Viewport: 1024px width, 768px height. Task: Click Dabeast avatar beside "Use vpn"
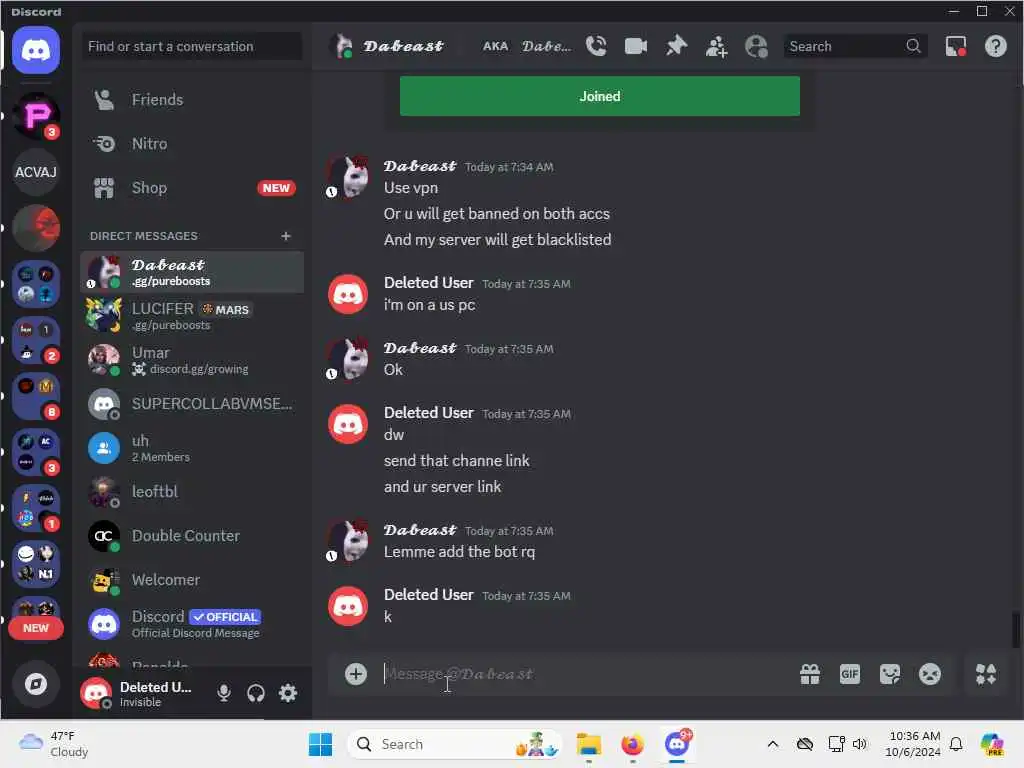click(348, 177)
